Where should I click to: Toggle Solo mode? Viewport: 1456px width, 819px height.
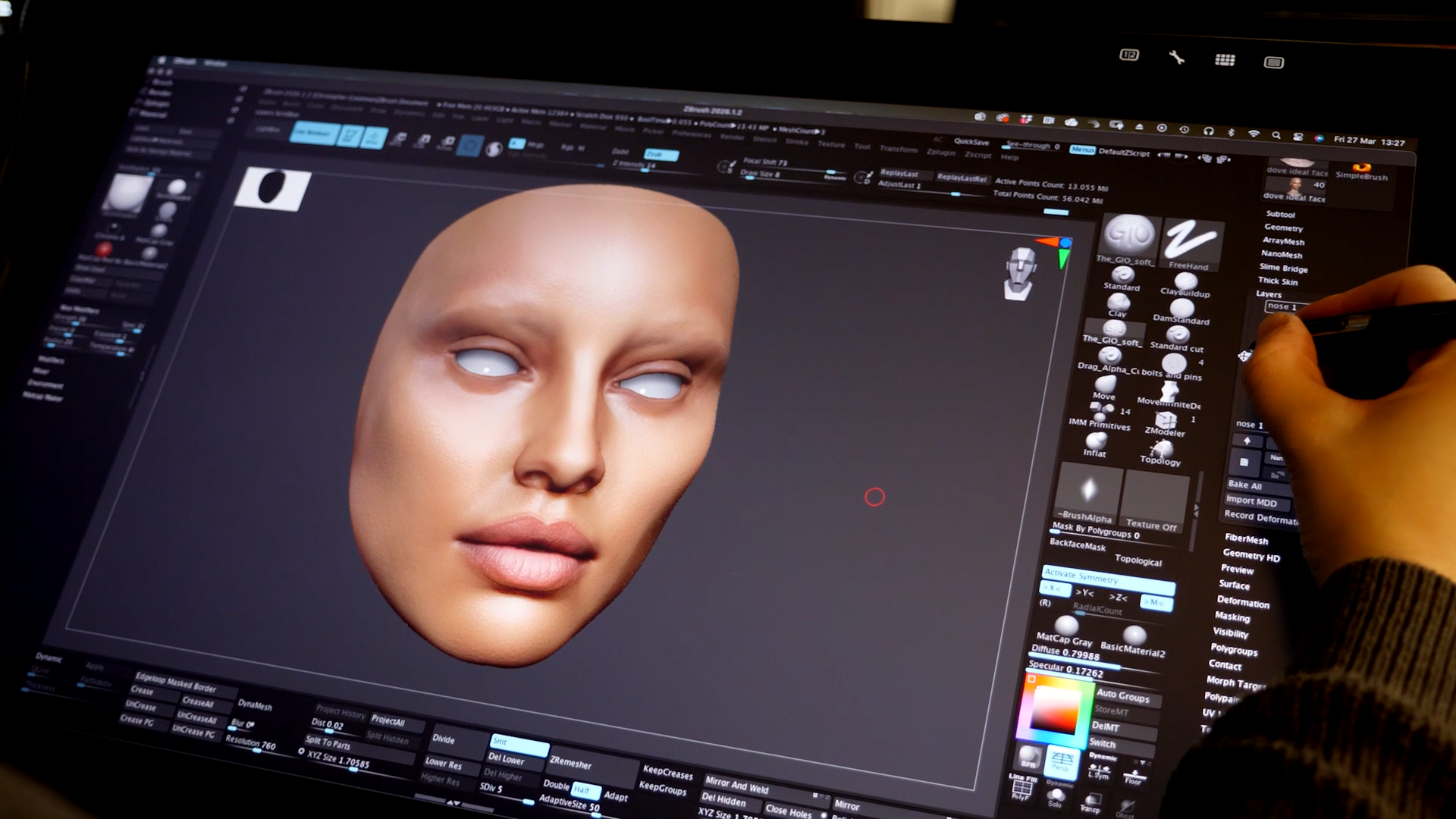tap(1055, 796)
